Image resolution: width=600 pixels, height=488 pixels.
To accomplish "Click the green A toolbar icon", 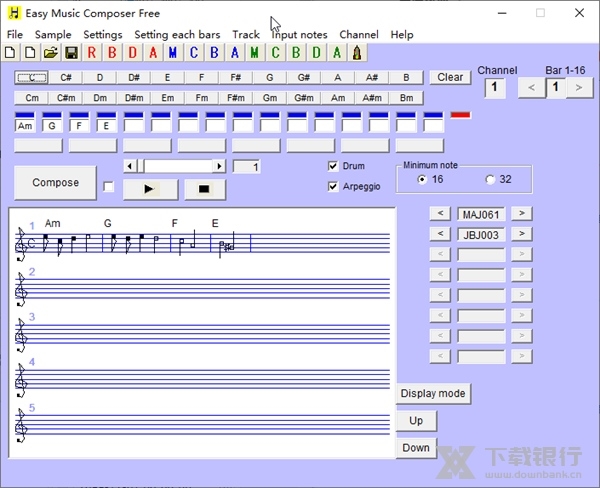I will coord(337,52).
